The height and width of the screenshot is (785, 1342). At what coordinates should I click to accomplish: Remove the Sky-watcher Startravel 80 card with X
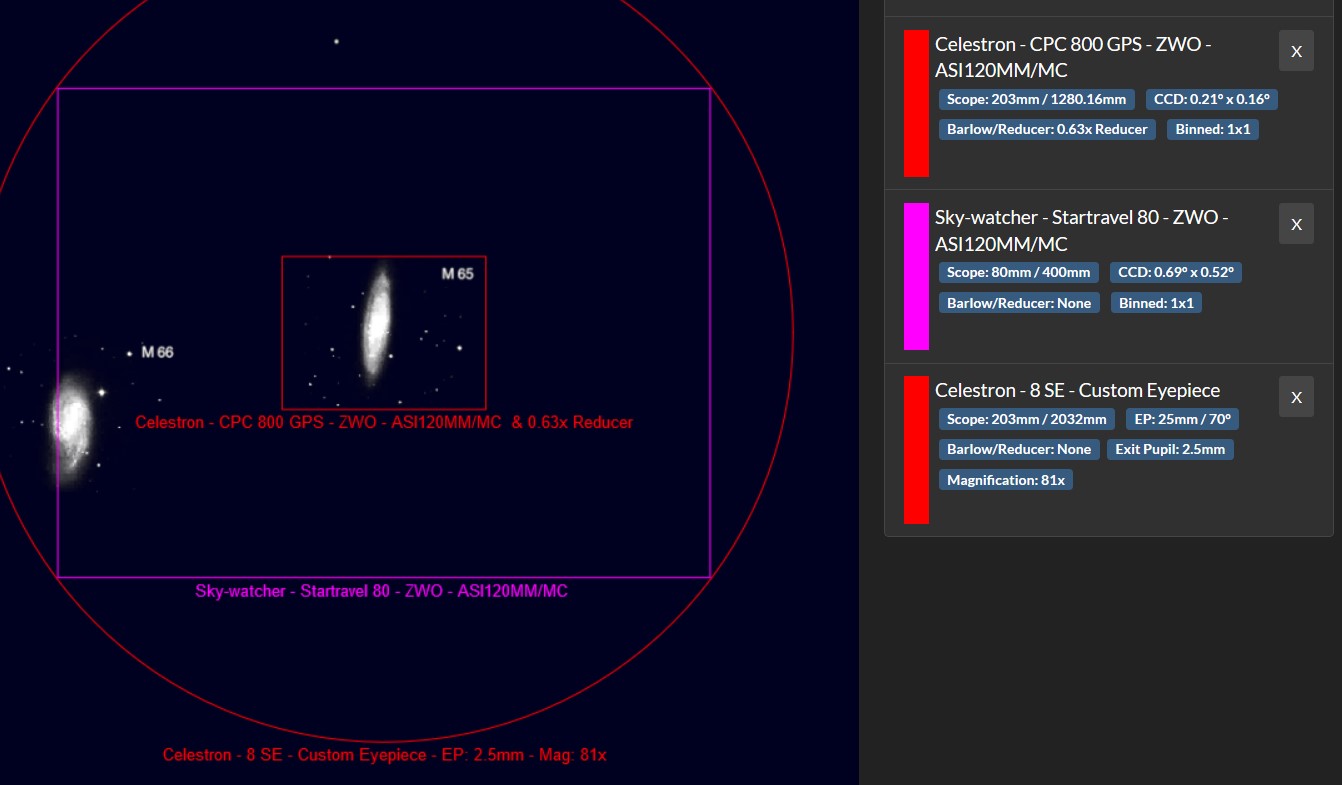tap(1296, 224)
